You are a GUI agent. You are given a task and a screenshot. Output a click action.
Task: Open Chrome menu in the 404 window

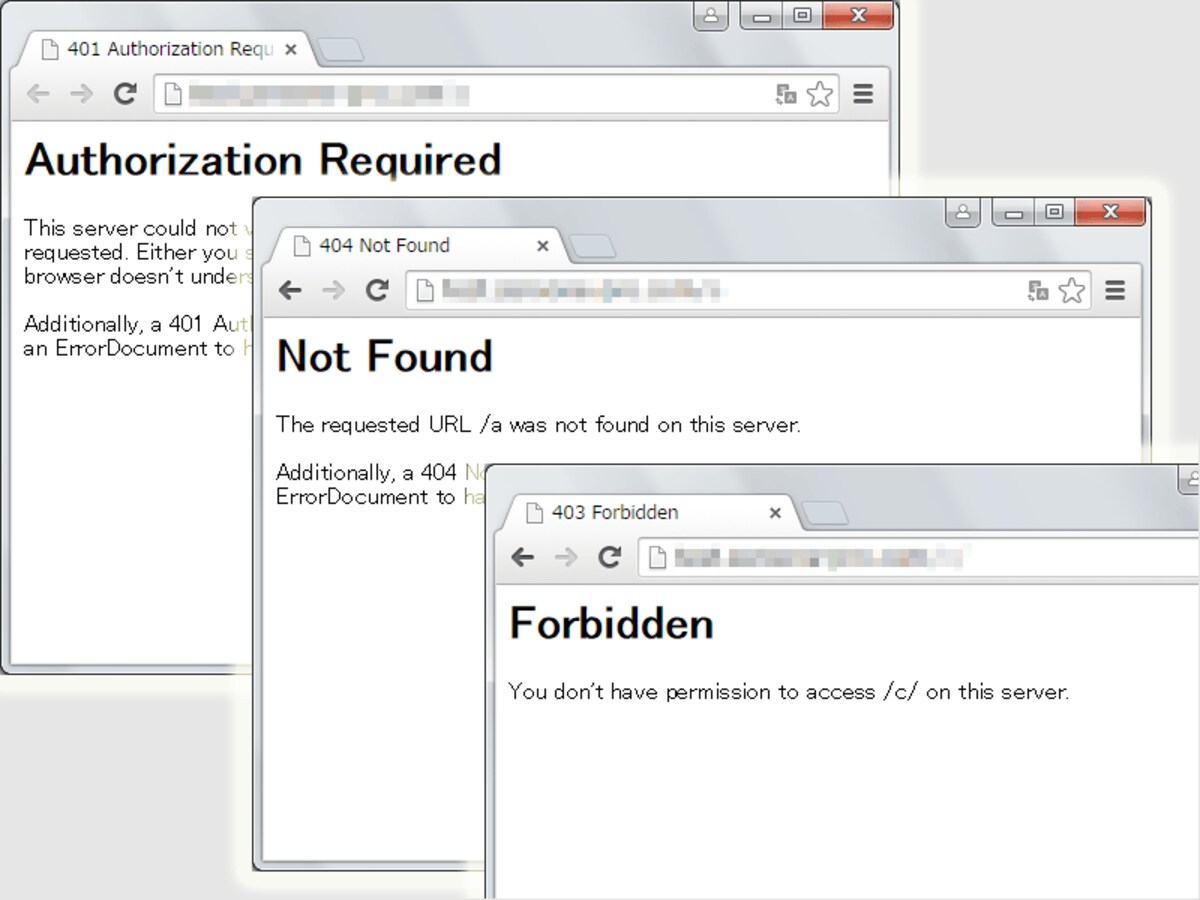tap(1115, 290)
